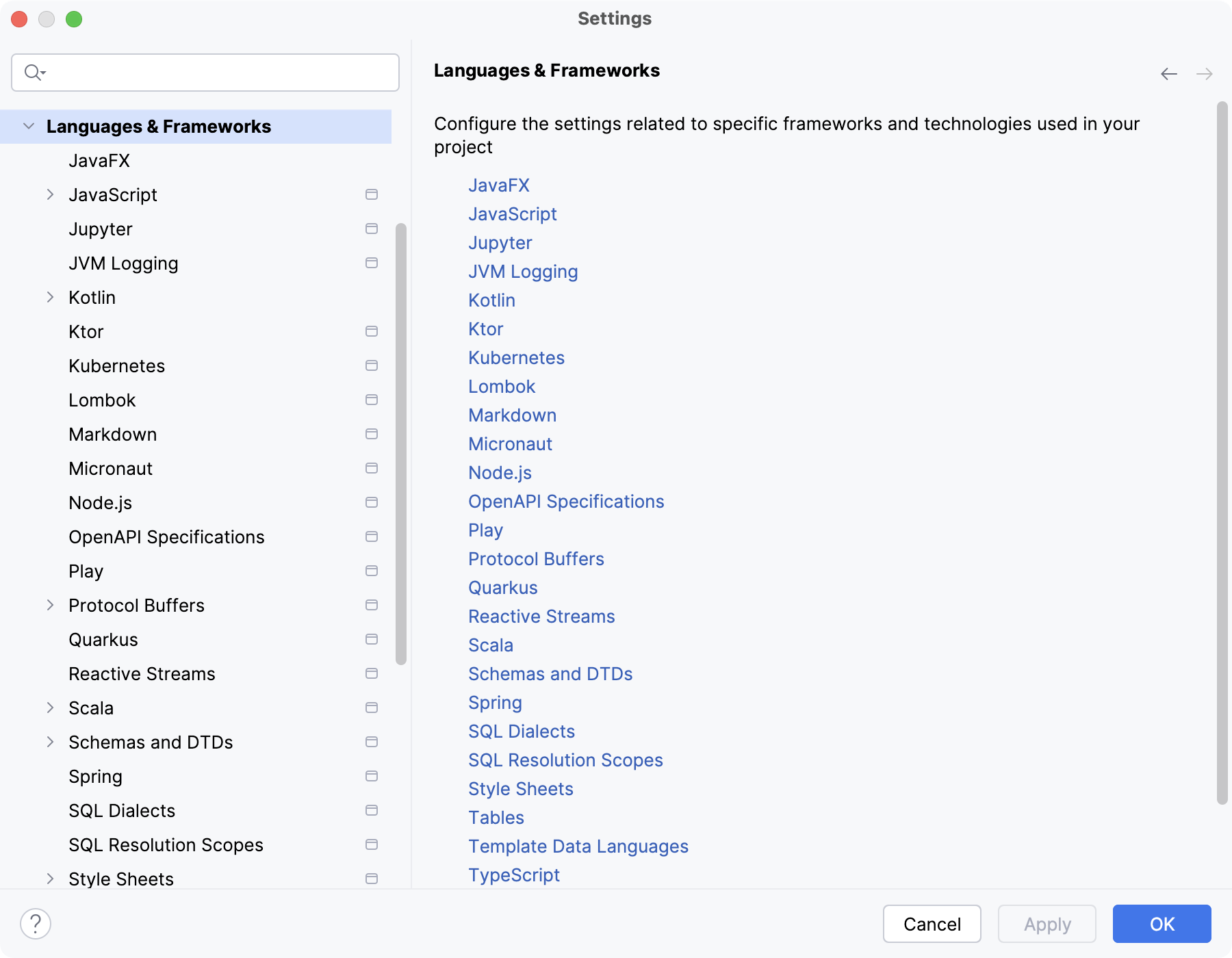Image resolution: width=1232 pixels, height=958 pixels.
Task: Click the page icon next to Kubernetes
Action: coord(372,365)
